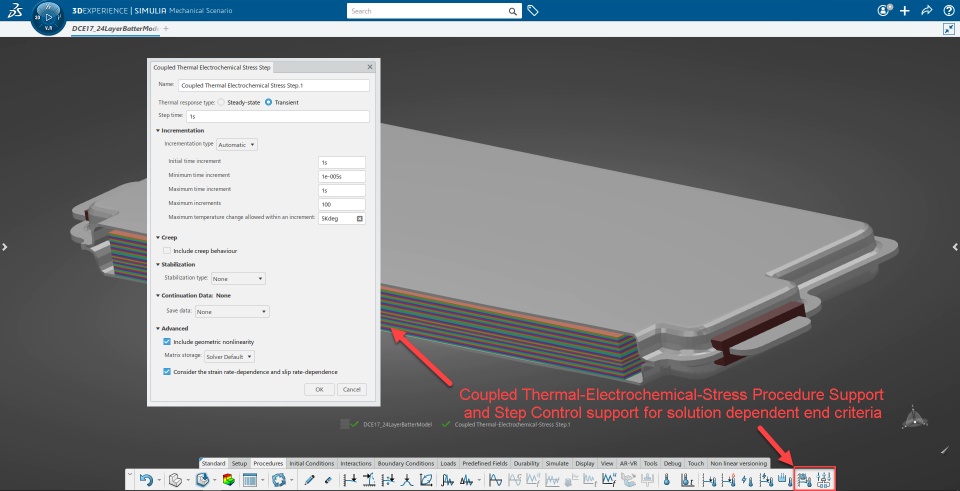The image size is (960, 491).
Task: Add a new tab with the plus button
Action: click(166, 29)
